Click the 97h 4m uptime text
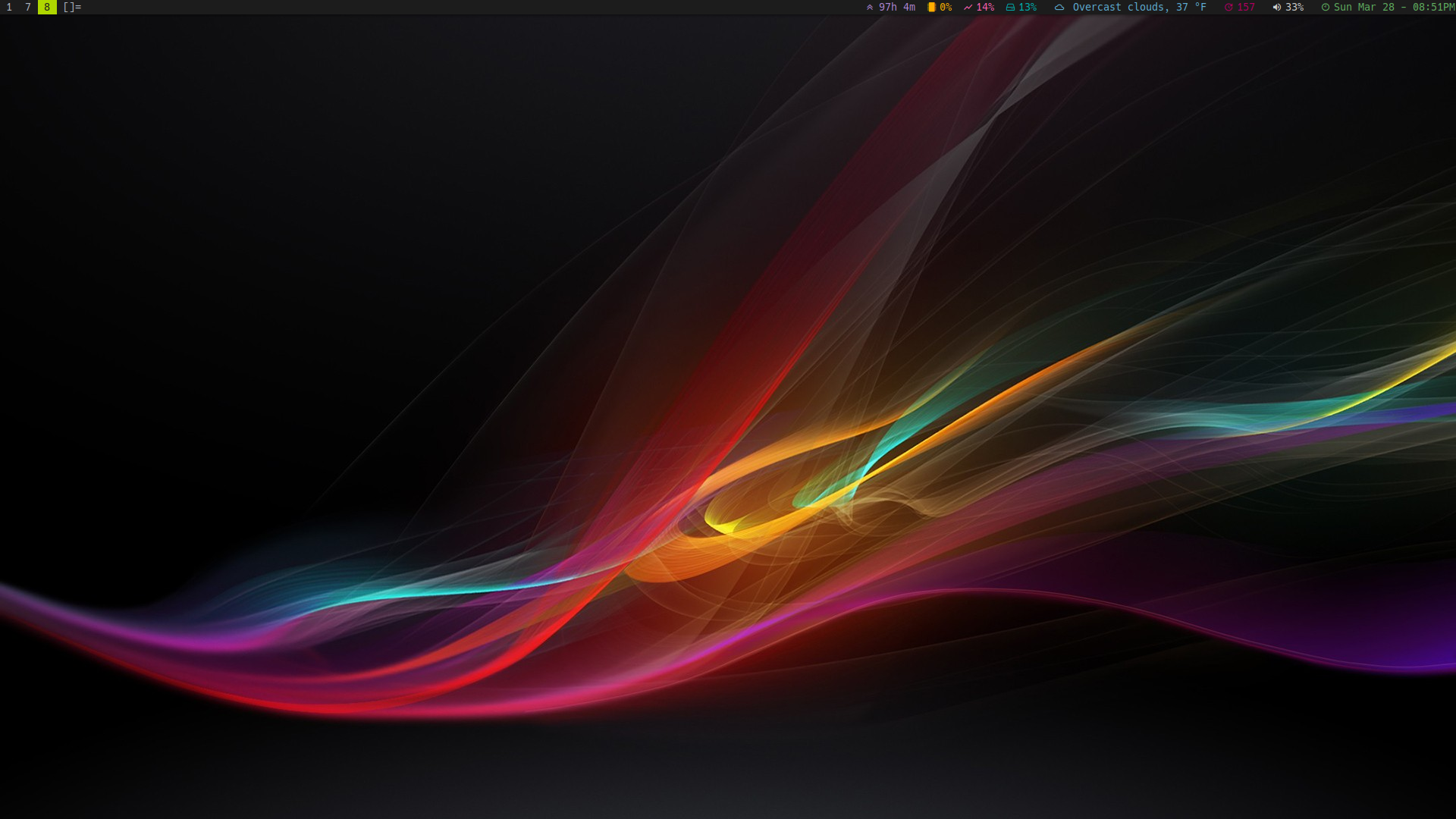 896,7
